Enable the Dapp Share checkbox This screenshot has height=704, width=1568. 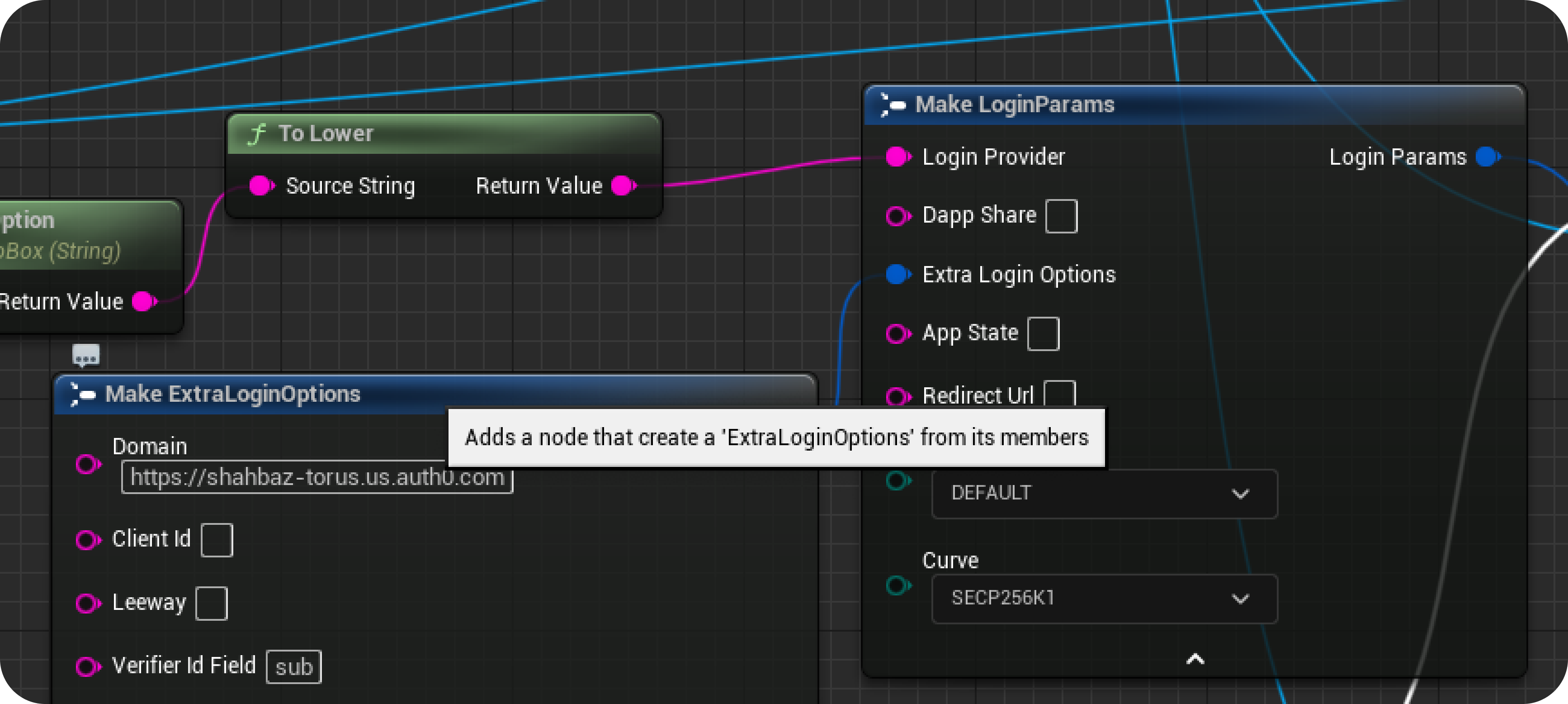pyautogui.click(x=1062, y=215)
